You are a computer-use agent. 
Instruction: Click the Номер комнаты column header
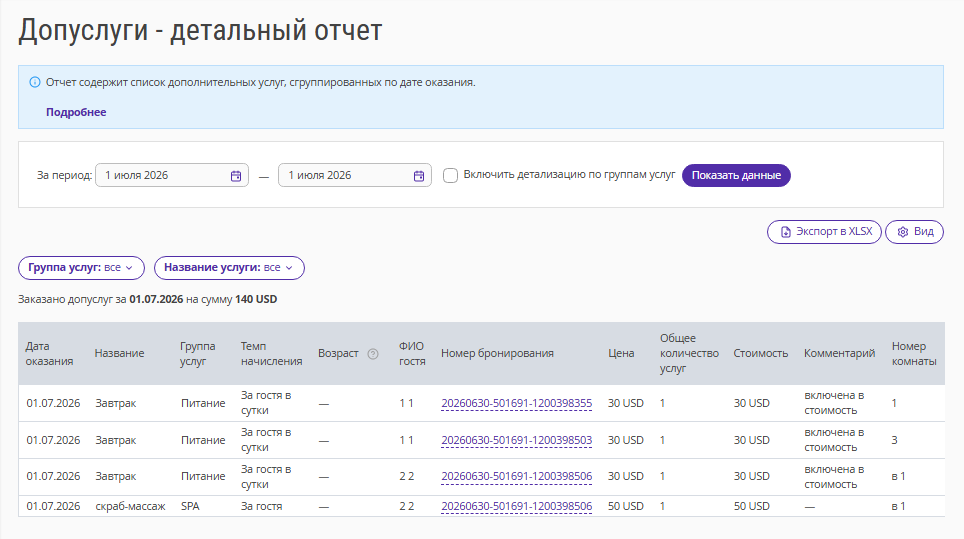coord(914,353)
